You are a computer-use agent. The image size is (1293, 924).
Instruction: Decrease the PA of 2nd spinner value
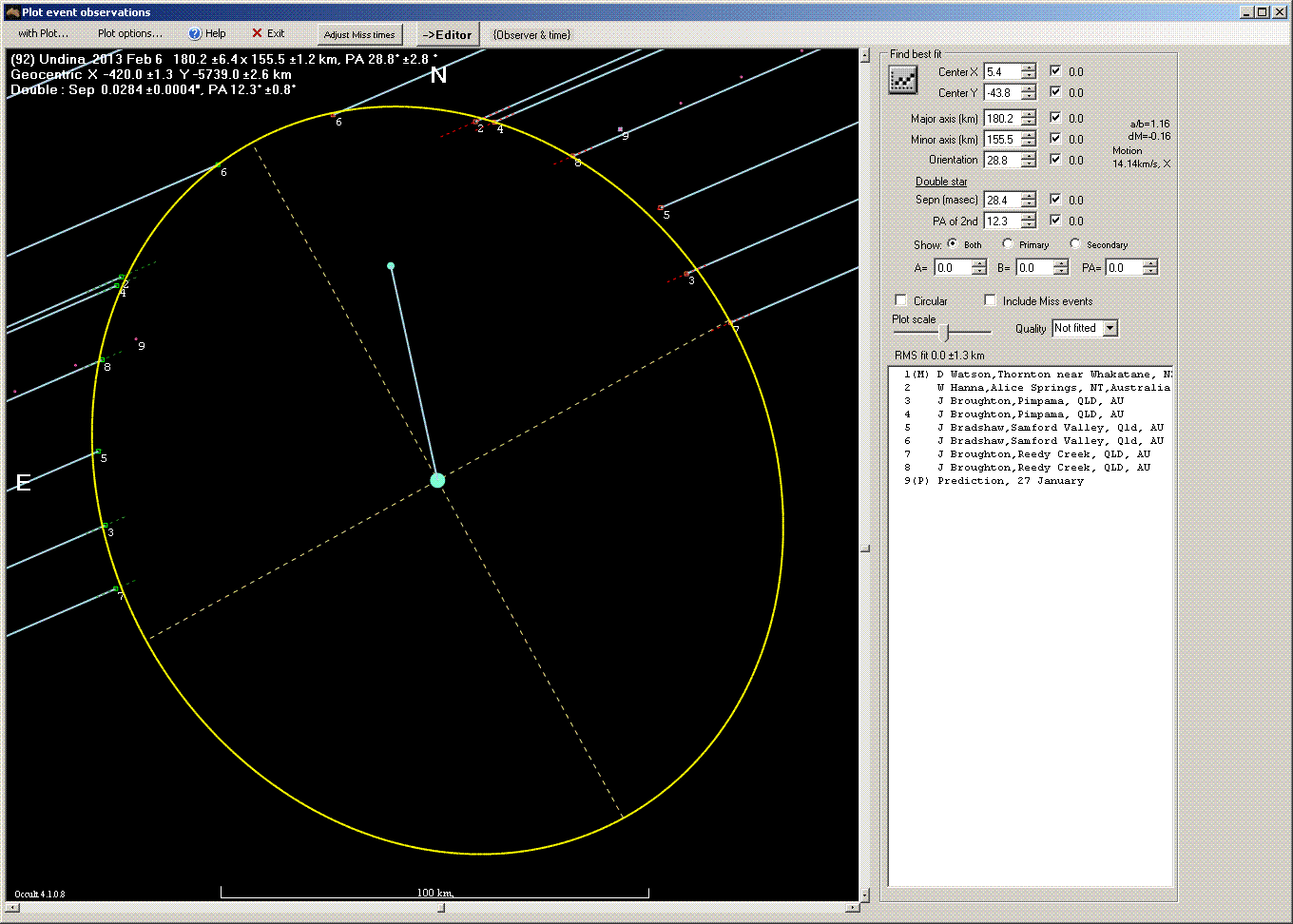[1029, 225]
